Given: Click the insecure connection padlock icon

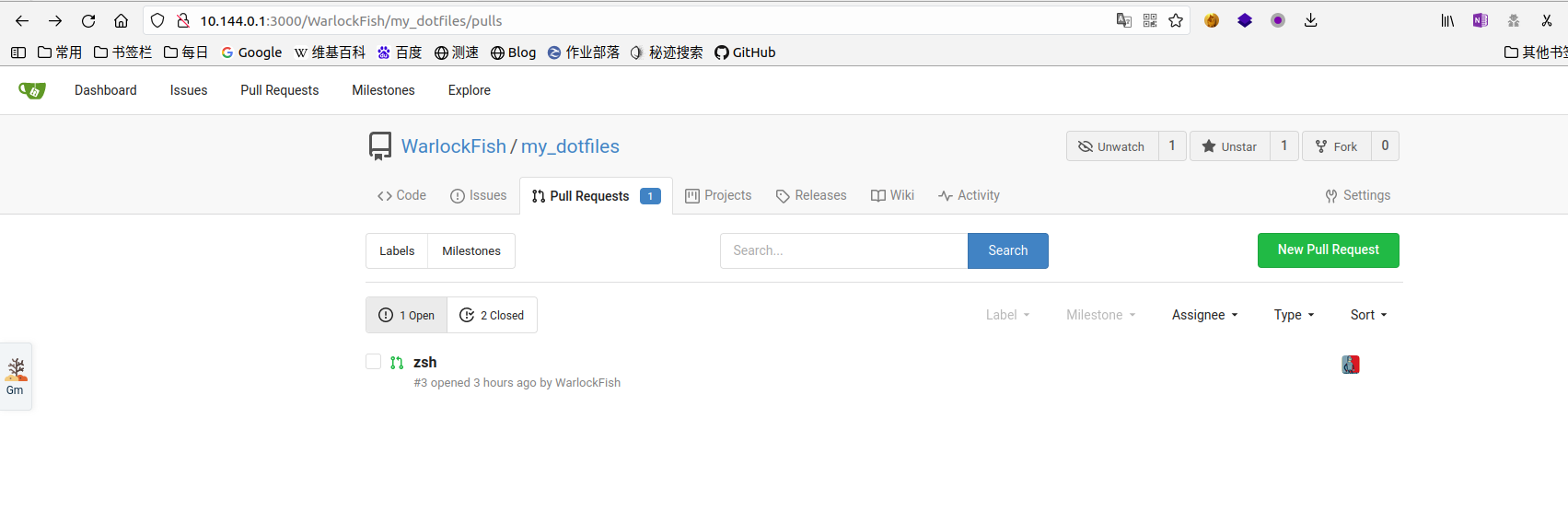Looking at the screenshot, I should click(x=182, y=20).
